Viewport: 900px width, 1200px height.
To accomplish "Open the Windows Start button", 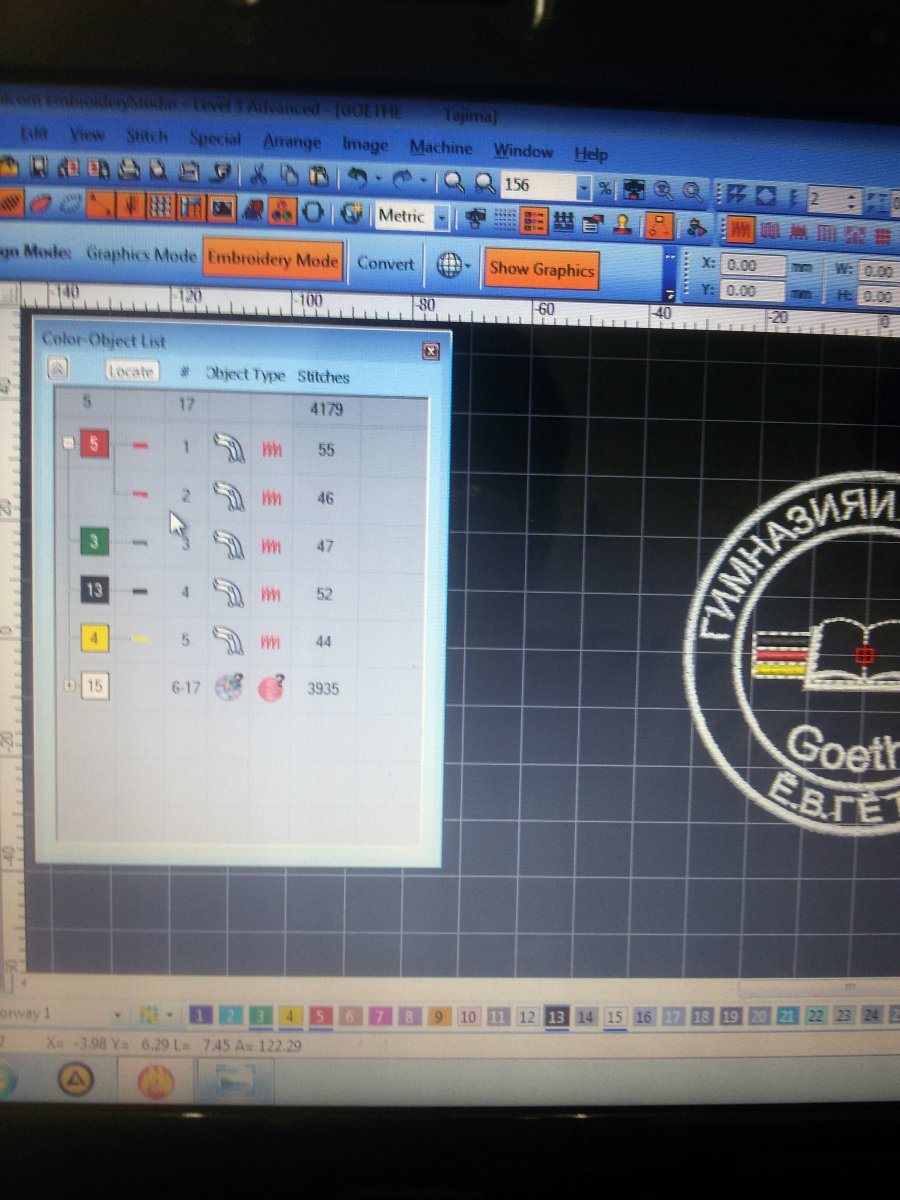I will [6, 1080].
